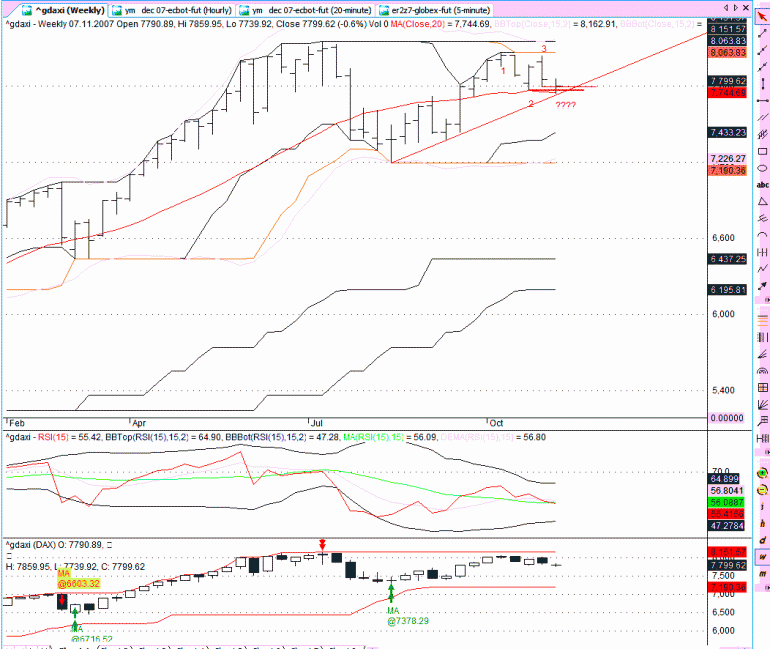The image size is (770, 649).
Task: Choose the Gann square grid tool
Action: point(762,387)
